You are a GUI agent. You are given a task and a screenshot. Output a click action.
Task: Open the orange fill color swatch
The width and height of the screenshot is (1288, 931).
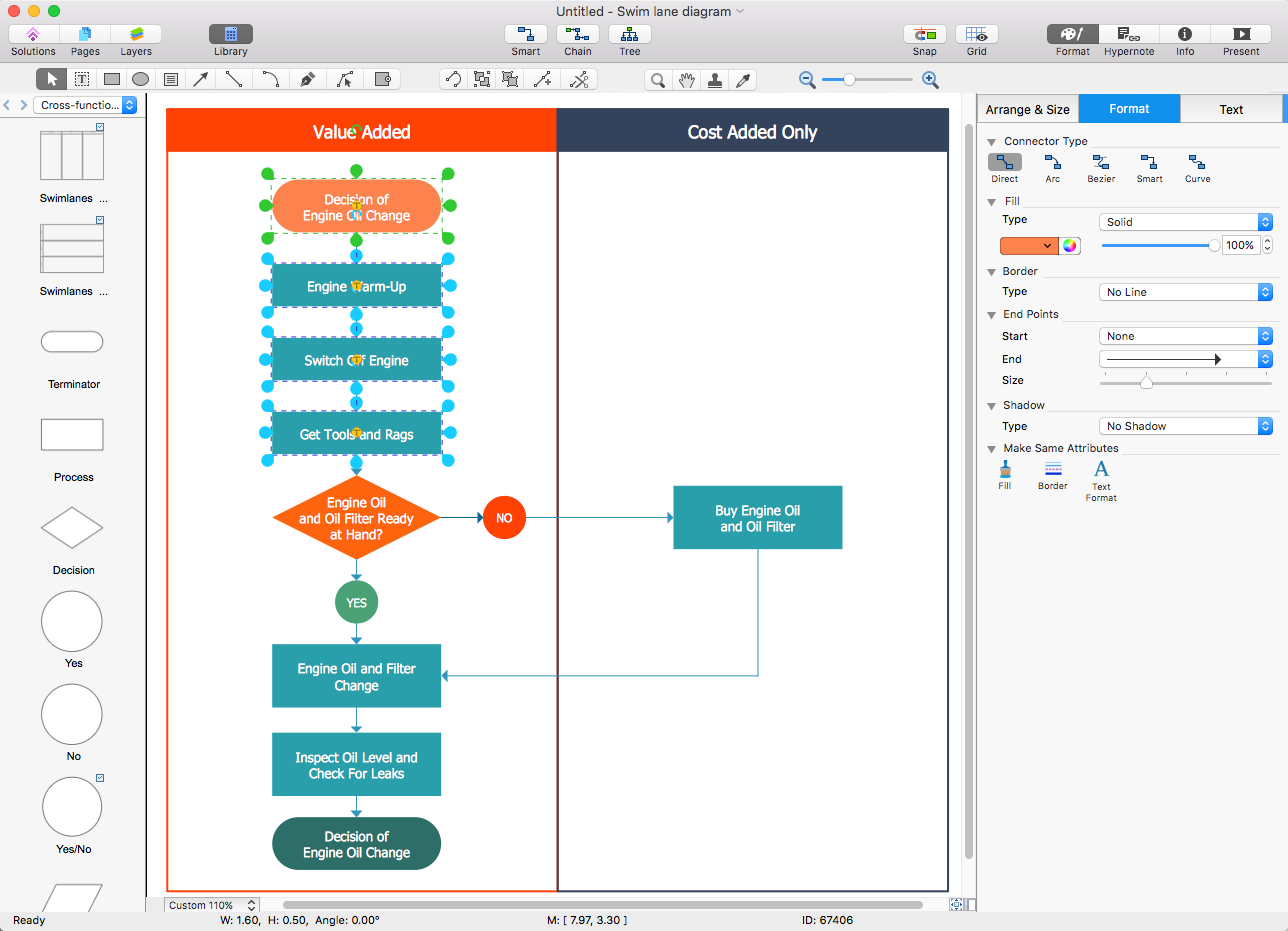1029,246
